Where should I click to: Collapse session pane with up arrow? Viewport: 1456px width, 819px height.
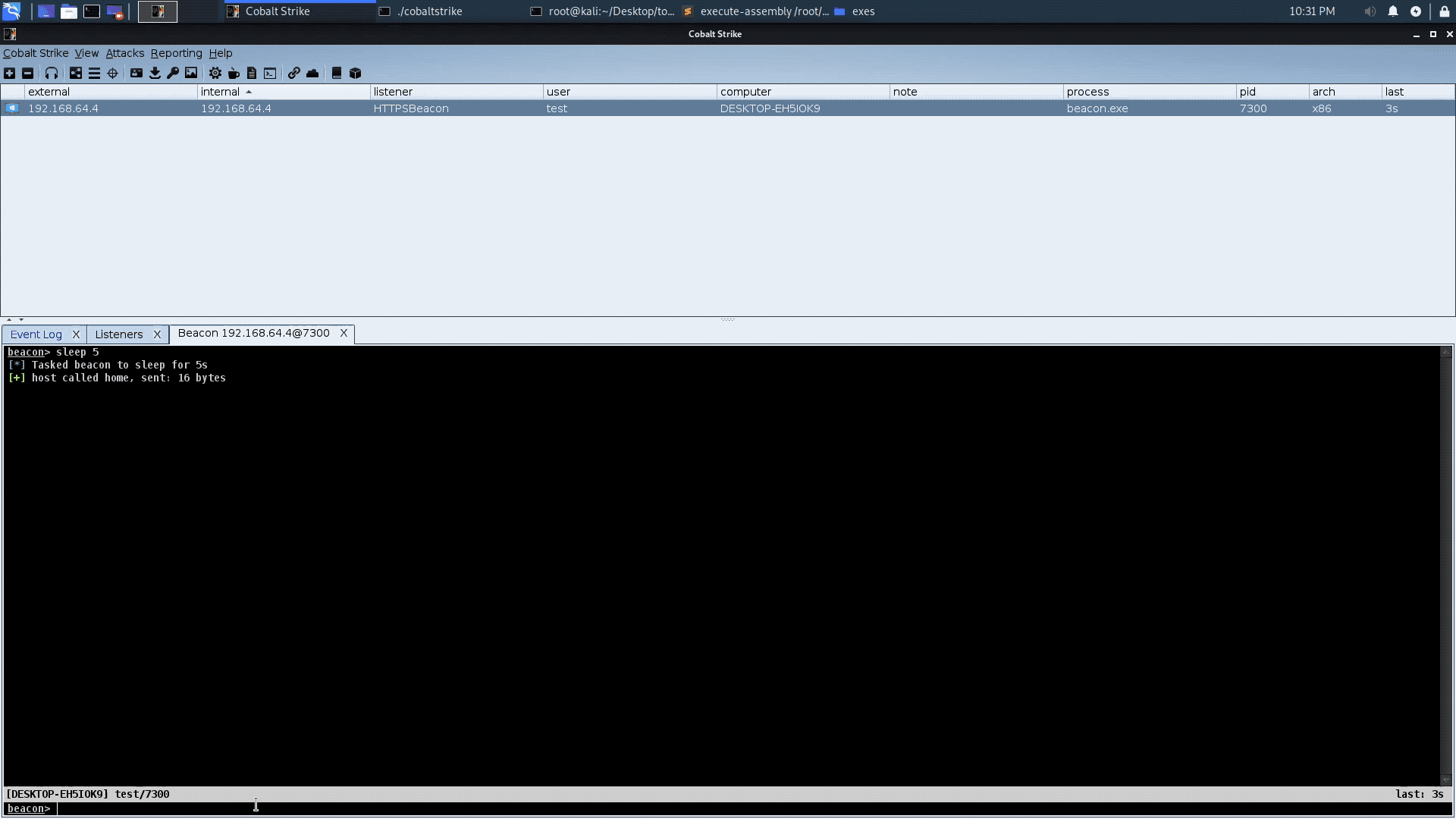coord(9,319)
